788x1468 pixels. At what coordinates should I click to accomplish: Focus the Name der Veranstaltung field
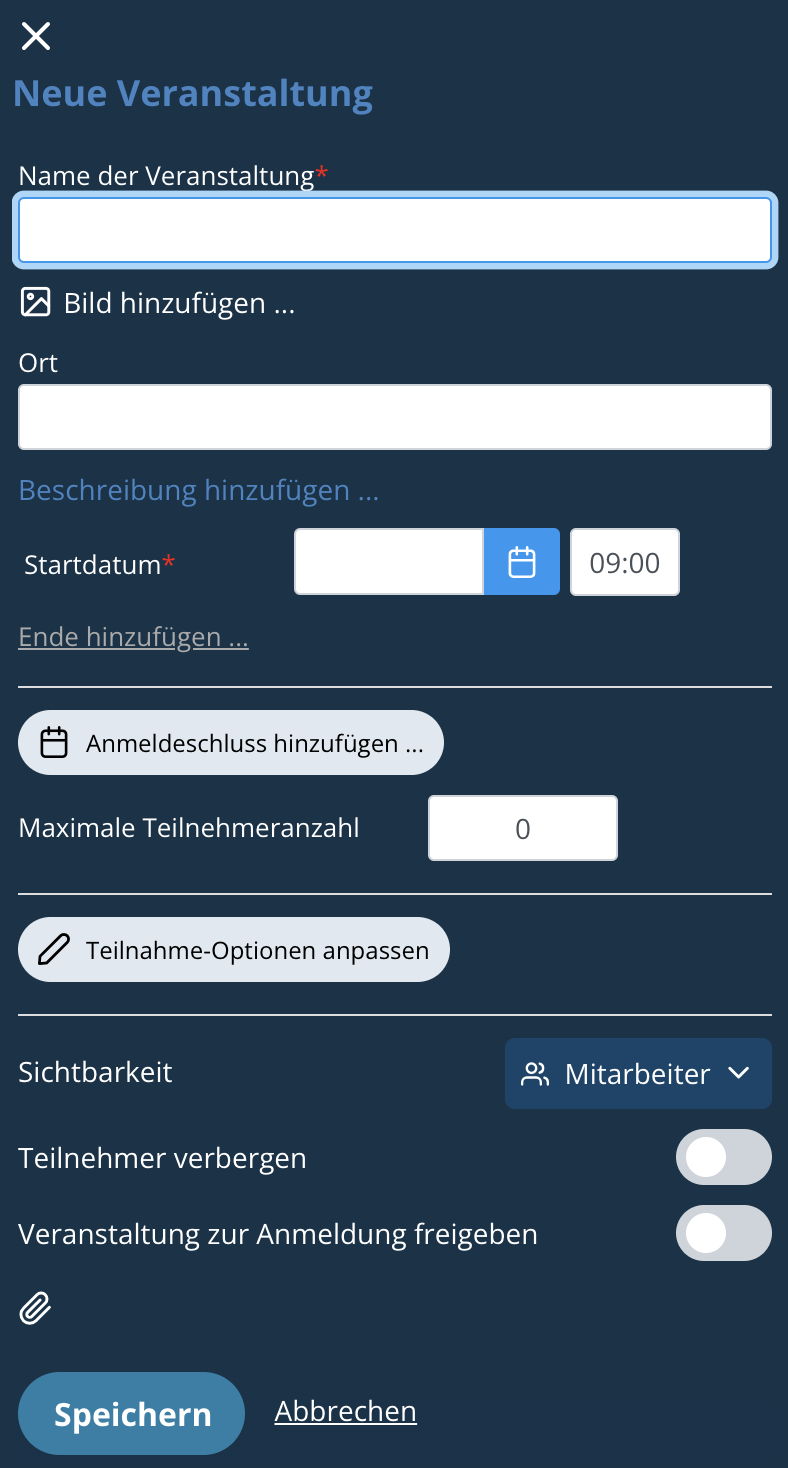(x=394, y=230)
